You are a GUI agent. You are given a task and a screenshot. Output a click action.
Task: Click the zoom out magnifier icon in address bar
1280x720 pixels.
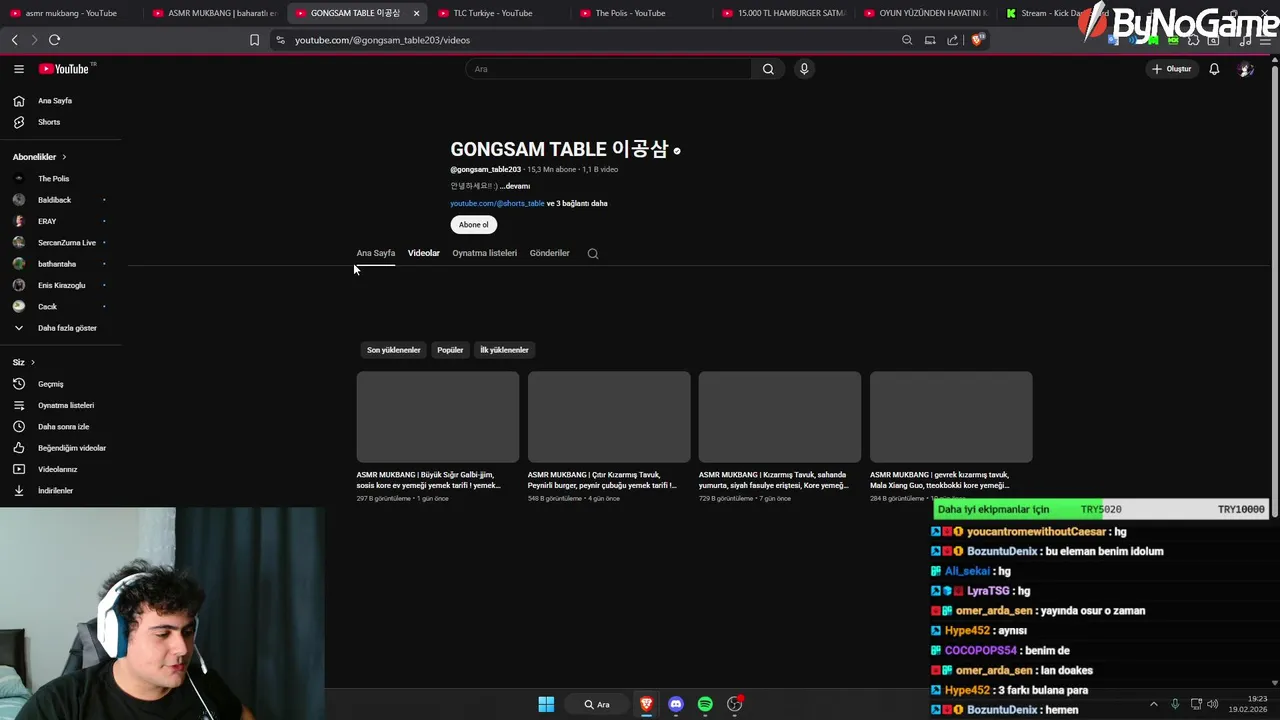point(907,40)
